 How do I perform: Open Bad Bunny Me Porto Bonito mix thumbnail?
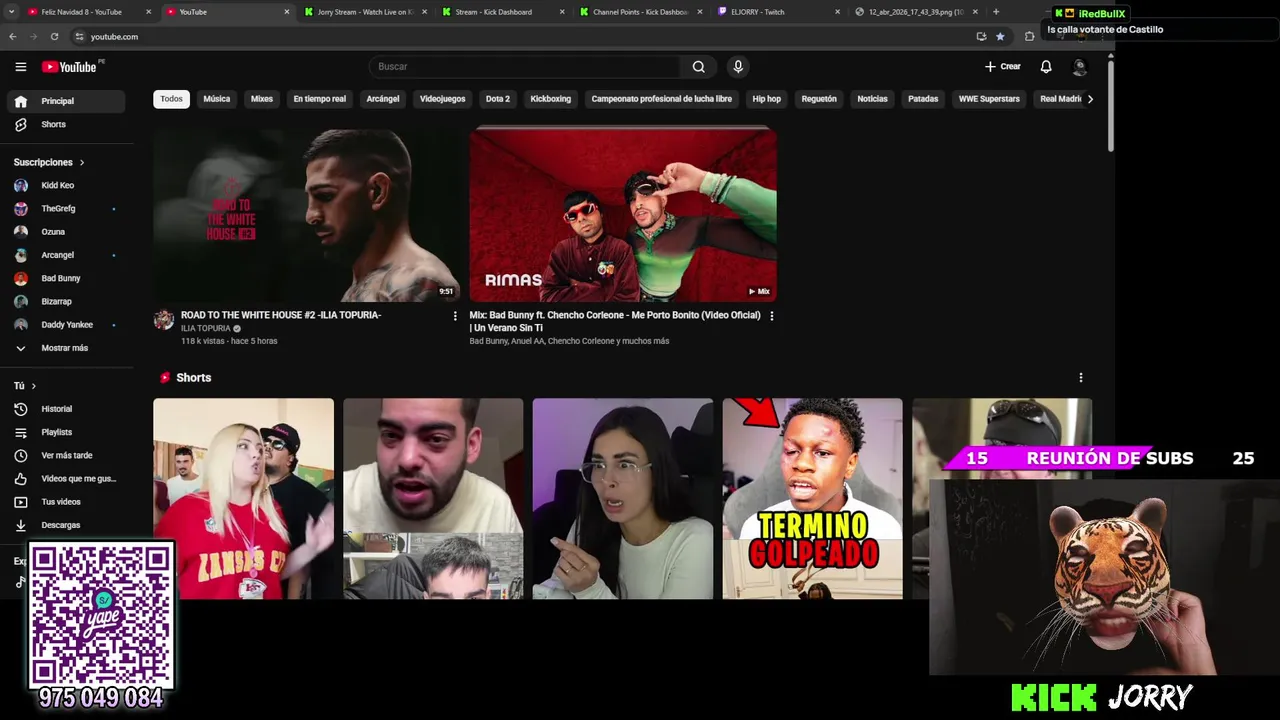tap(623, 214)
